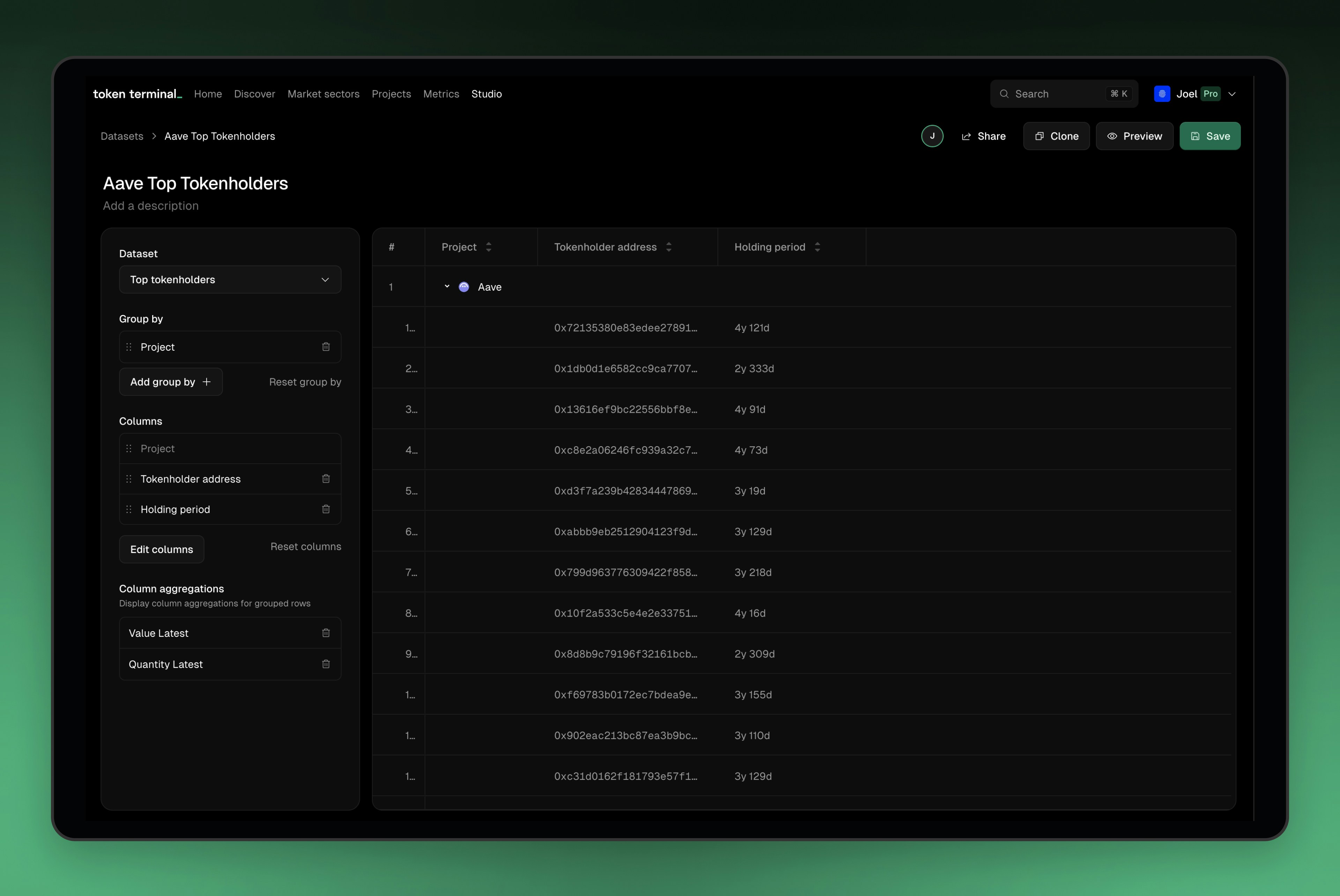The width and height of the screenshot is (1340, 896).
Task: Open Market sectors in navigation
Action: click(323, 94)
